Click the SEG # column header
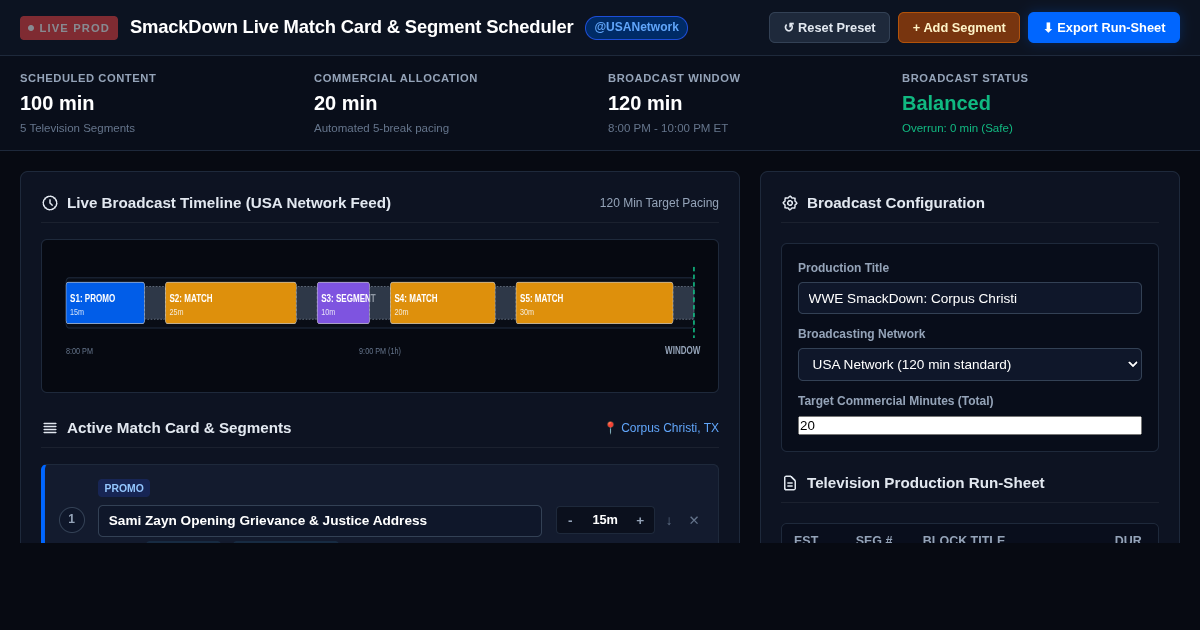The height and width of the screenshot is (630, 1200). [874, 540]
